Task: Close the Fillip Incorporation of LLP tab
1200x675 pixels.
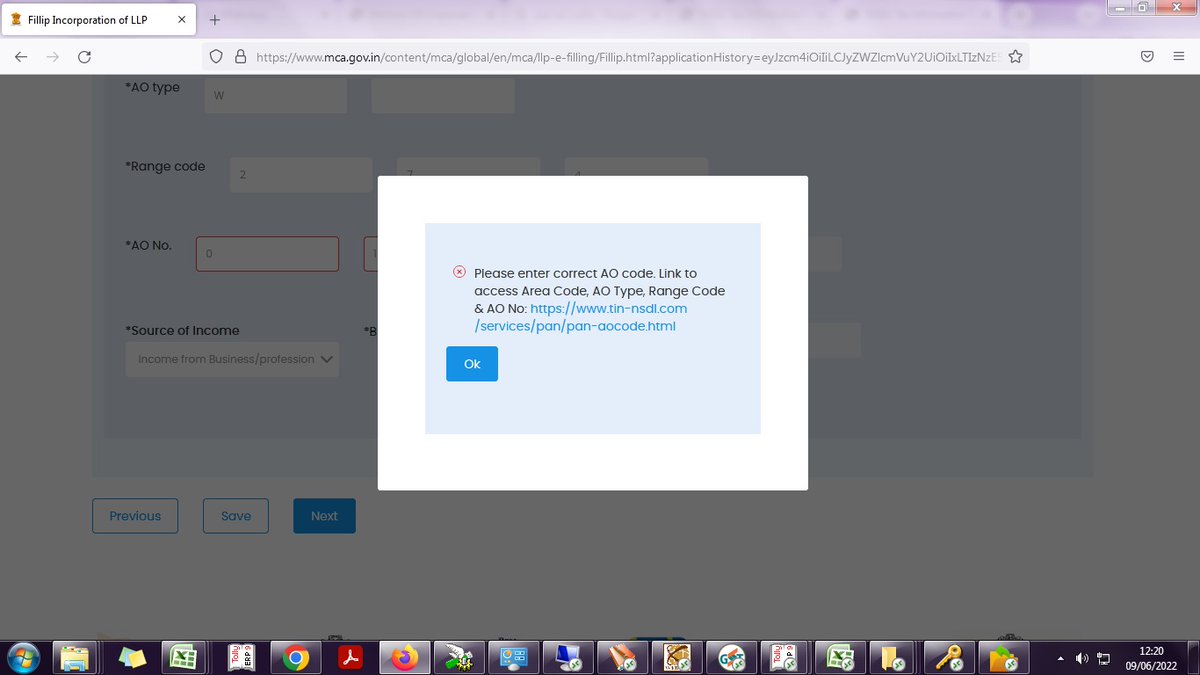Action: (x=181, y=20)
